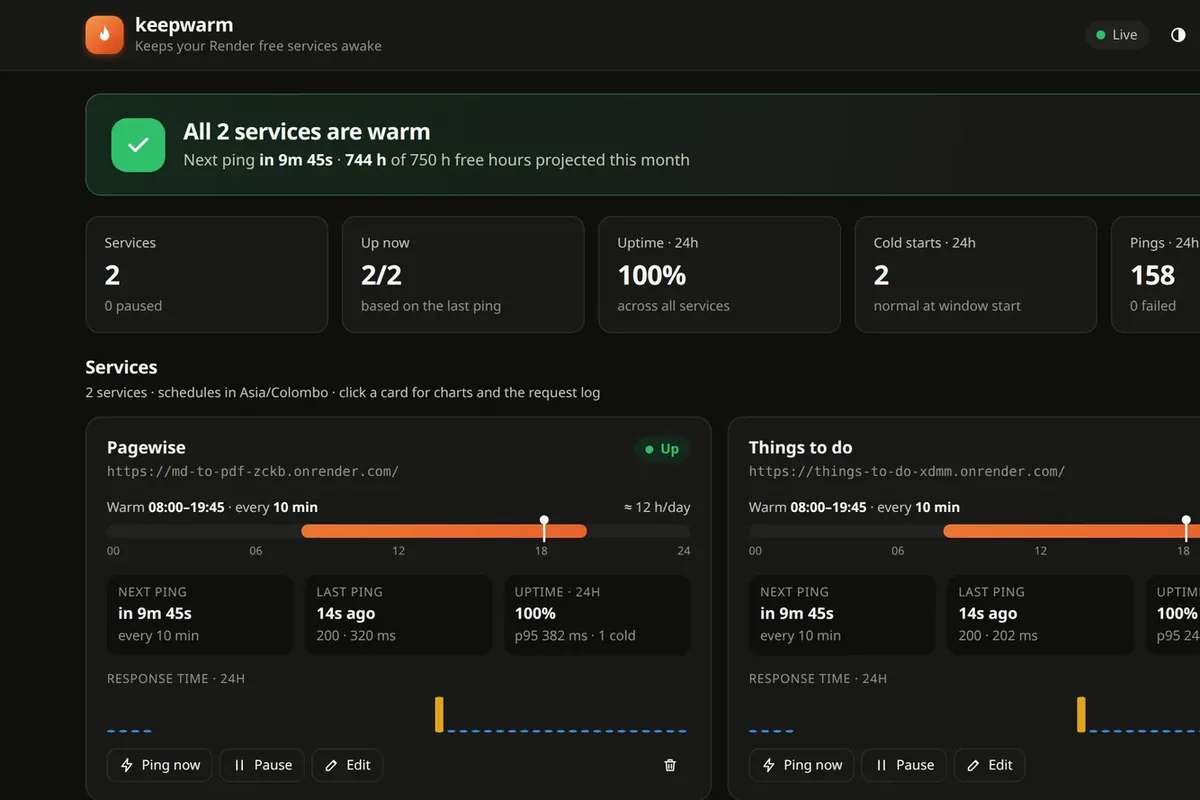Edit the Things to do service
The image size is (1200, 800).
990,765
